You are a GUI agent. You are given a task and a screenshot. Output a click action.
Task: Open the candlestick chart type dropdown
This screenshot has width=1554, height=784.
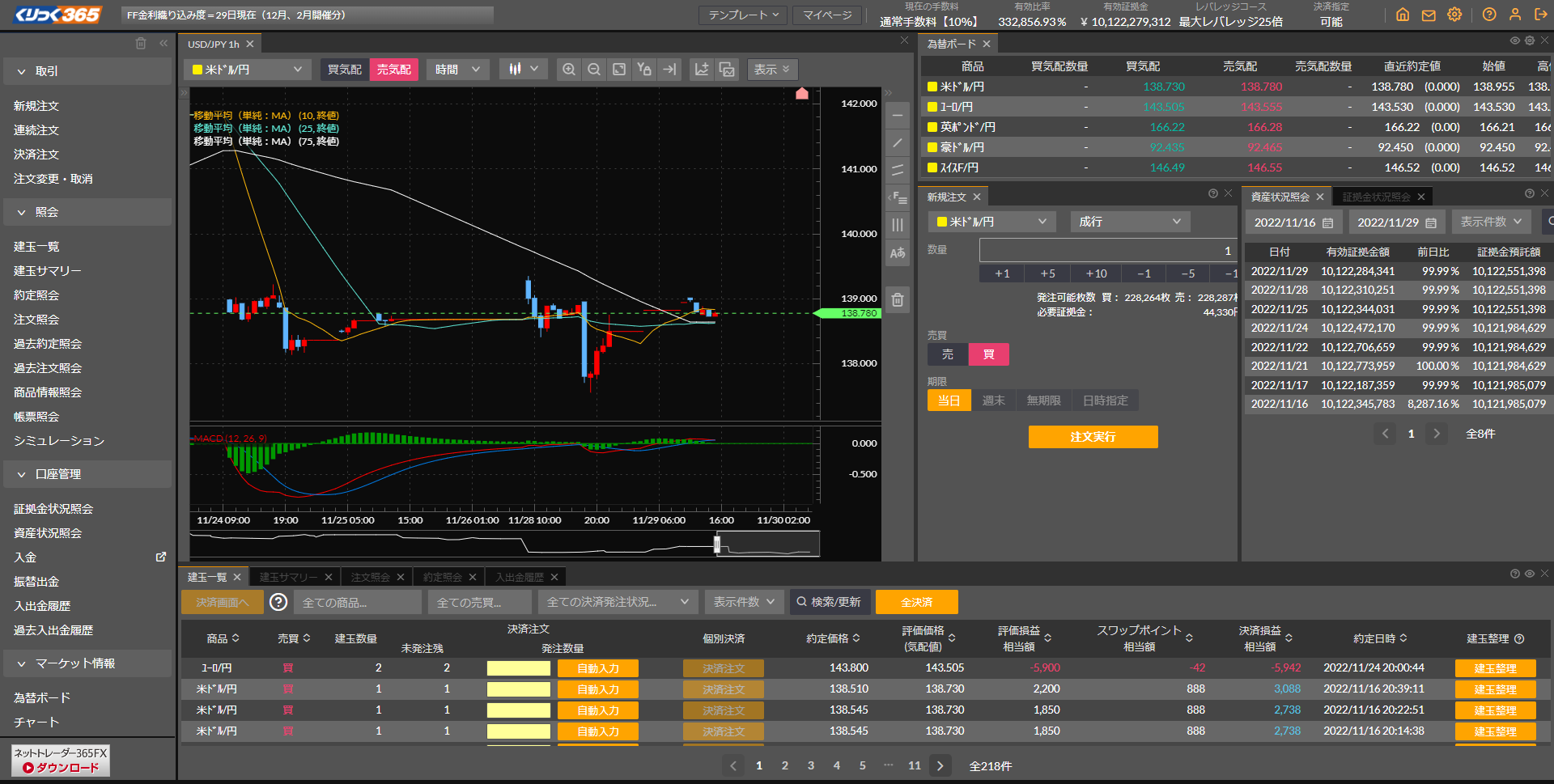pyautogui.click(x=524, y=70)
